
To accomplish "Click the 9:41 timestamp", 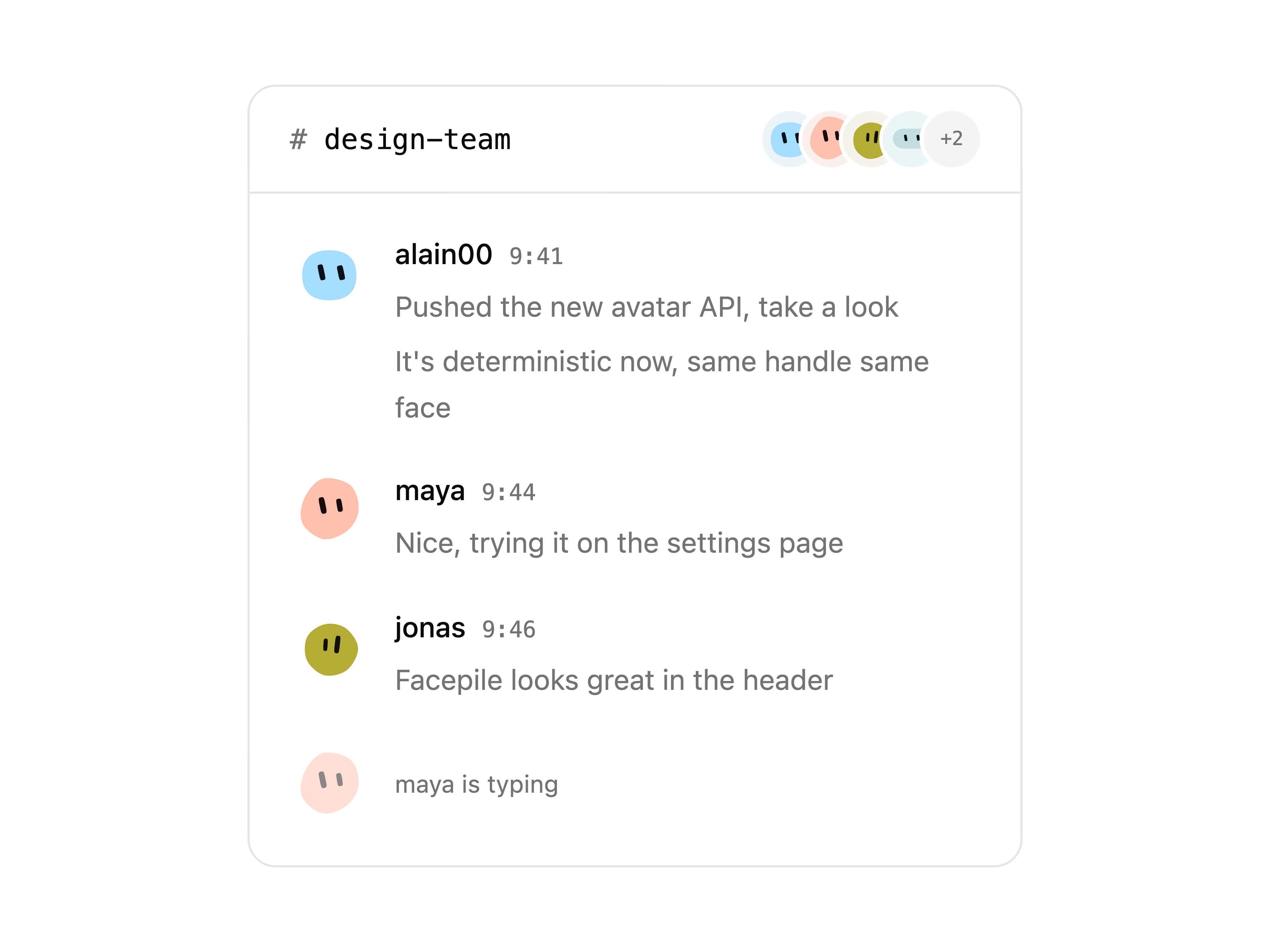I will coord(536,257).
